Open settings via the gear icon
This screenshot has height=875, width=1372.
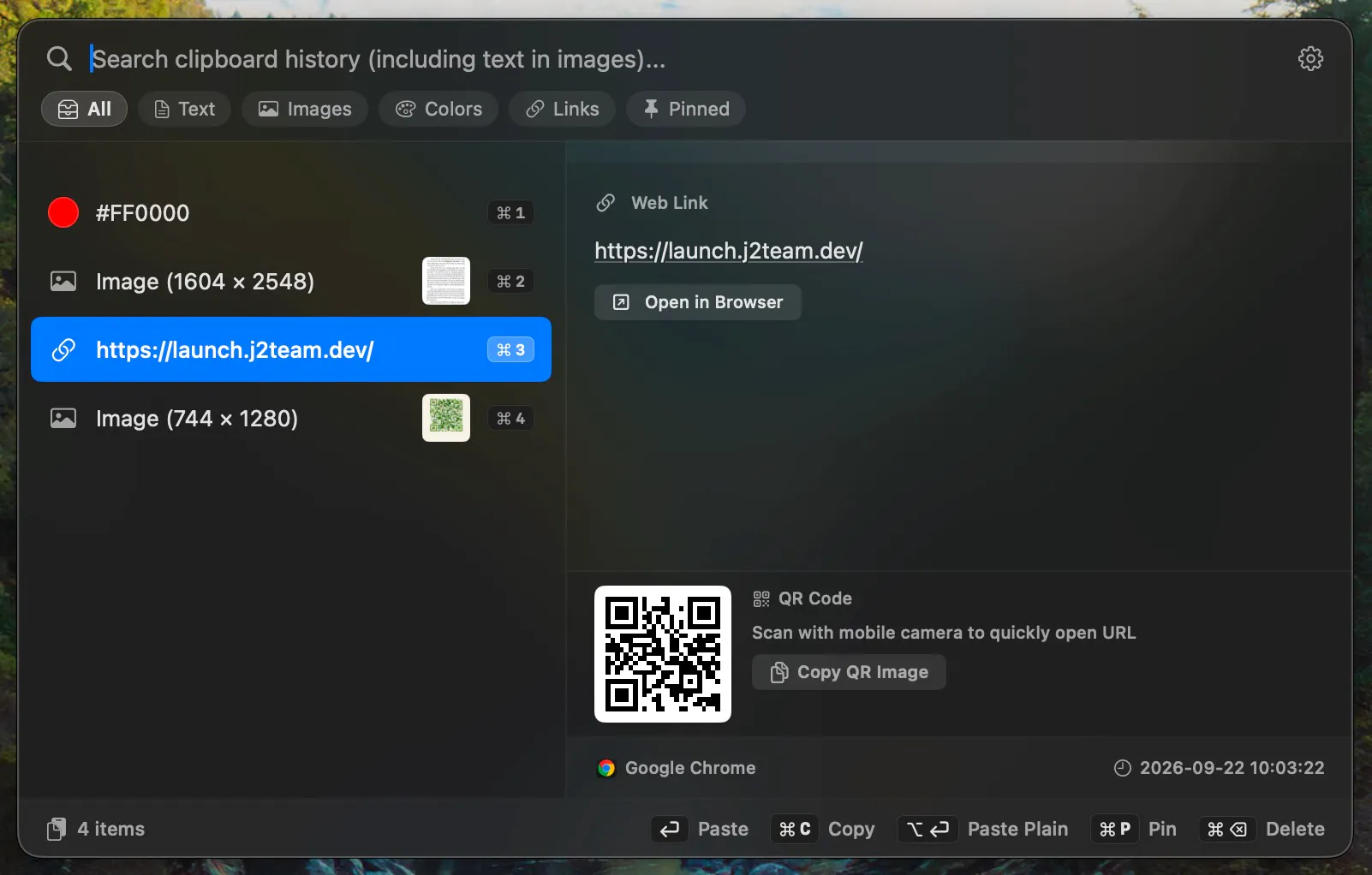point(1310,59)
